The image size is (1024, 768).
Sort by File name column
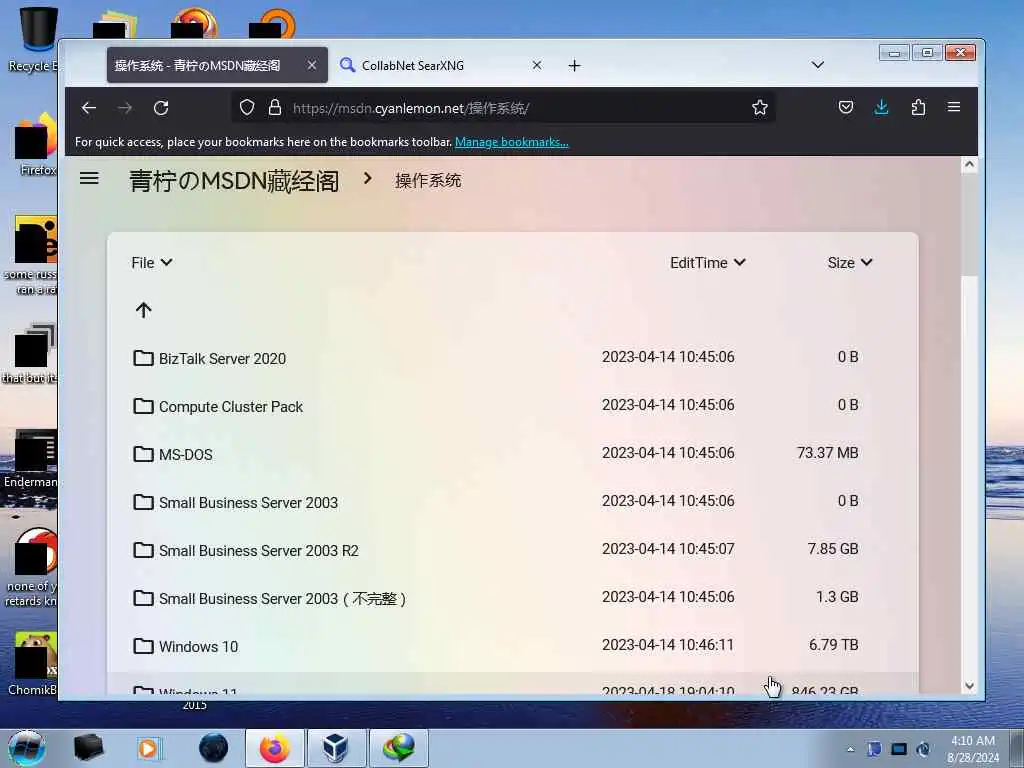152,263
